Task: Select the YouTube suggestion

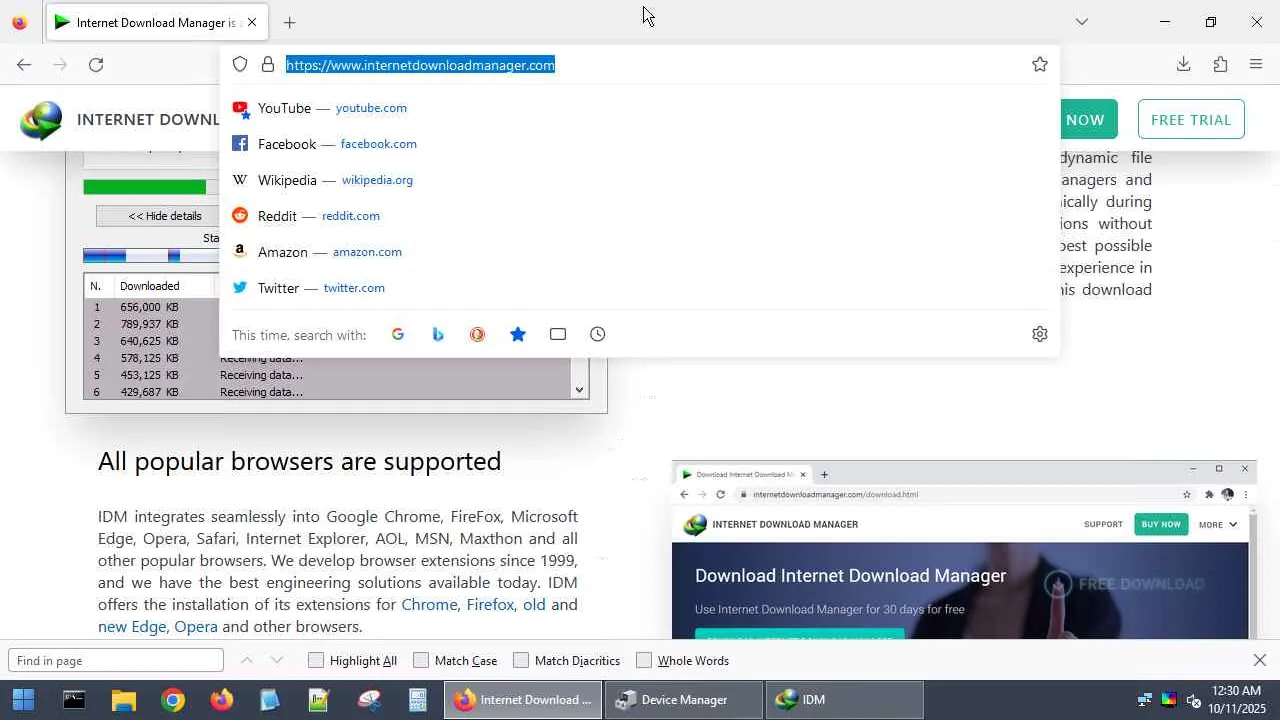Action: (x=639, y=108)
